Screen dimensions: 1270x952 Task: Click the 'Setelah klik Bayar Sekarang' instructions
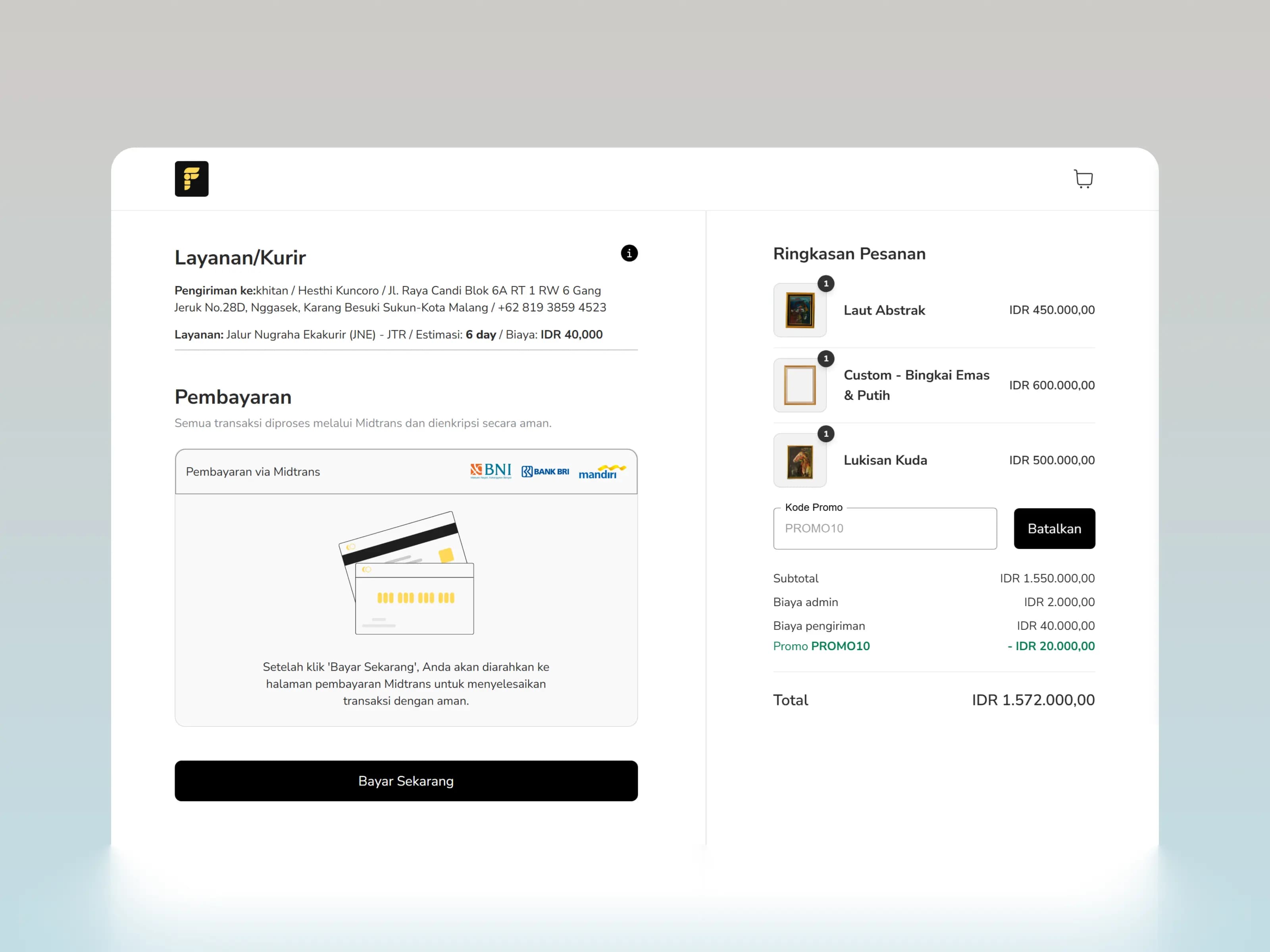point(406,683)
